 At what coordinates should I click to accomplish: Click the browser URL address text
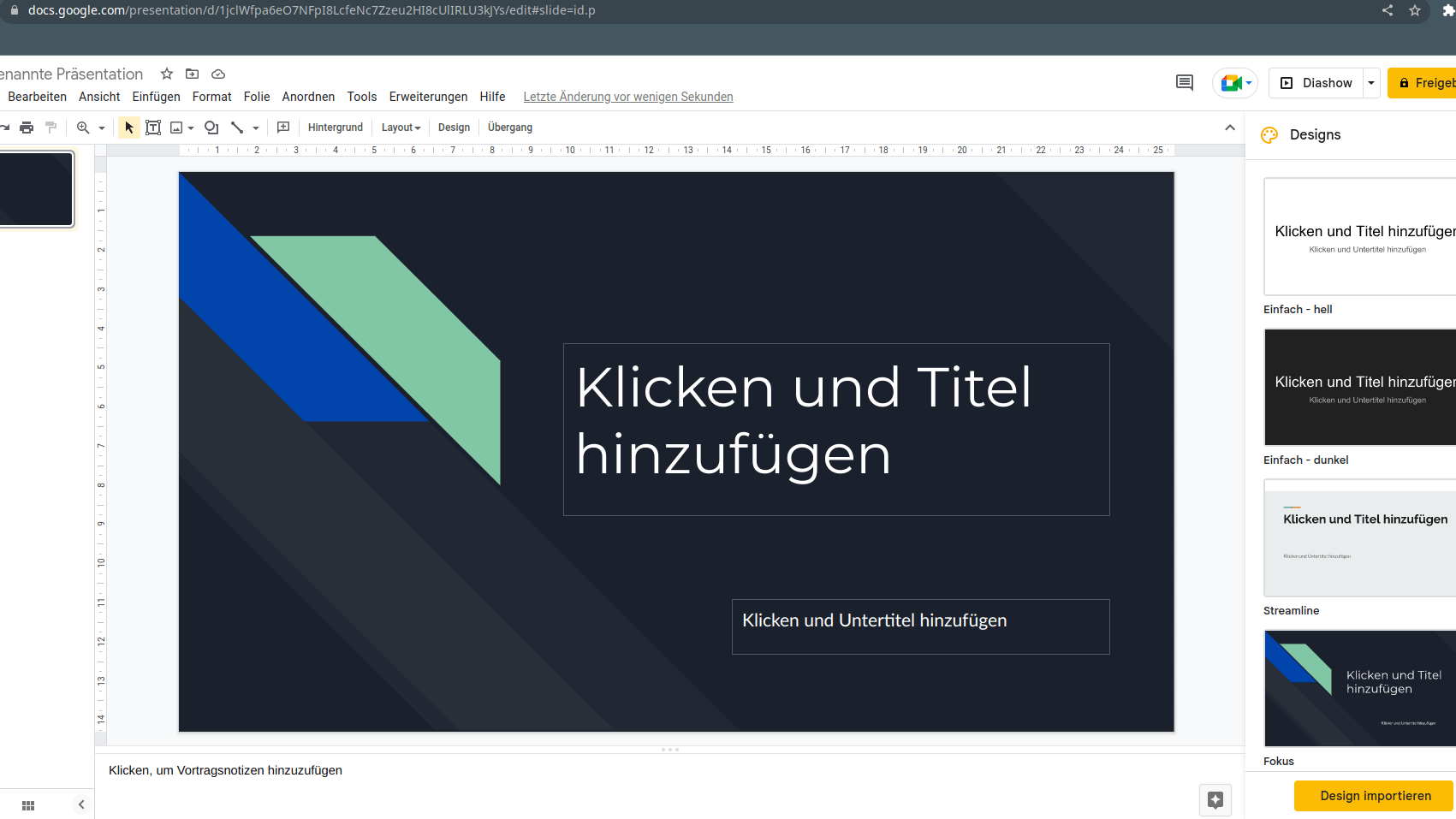(x=312, y=10)
